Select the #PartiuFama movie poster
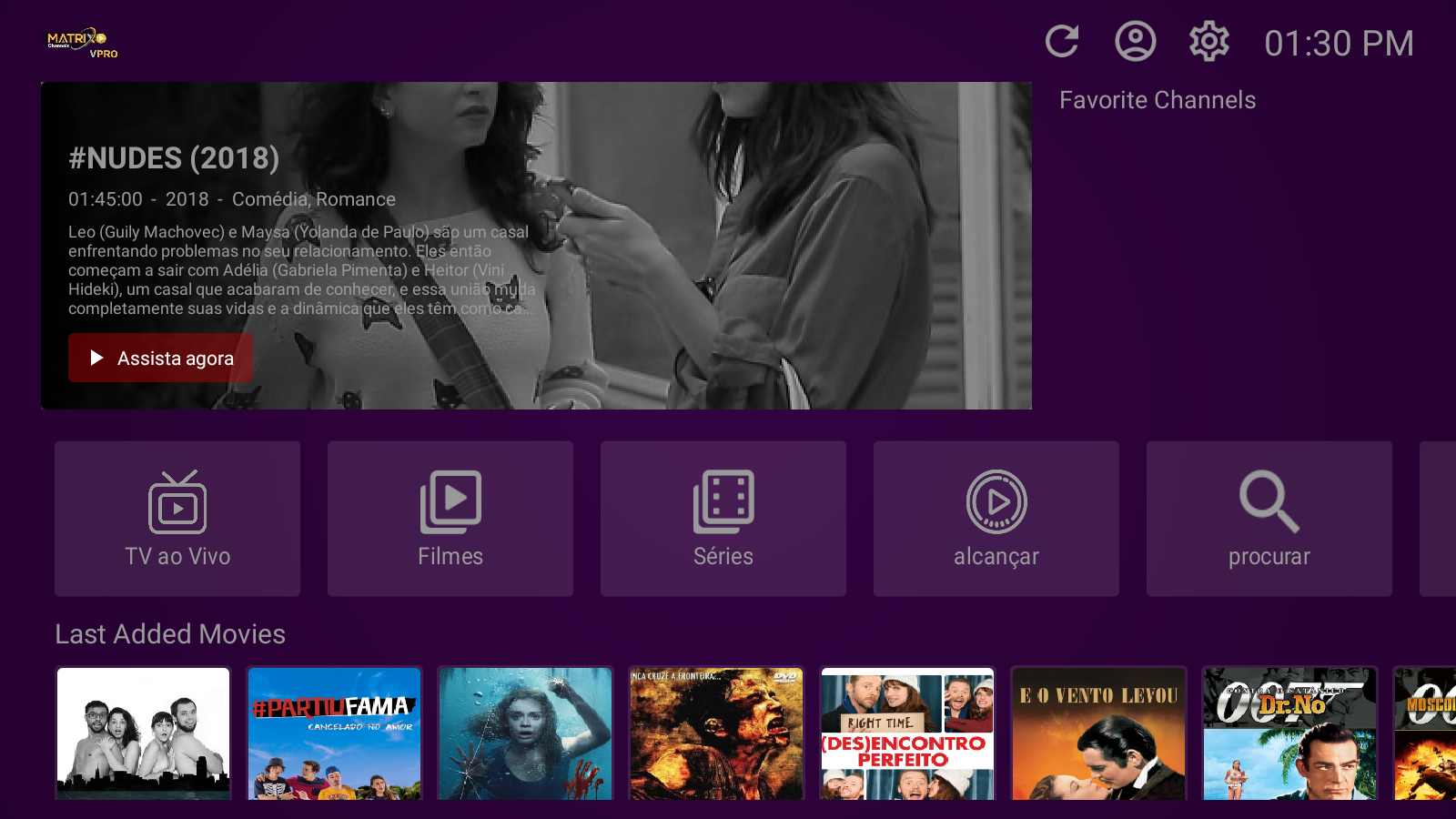The width and height of the screenshot is (1456, 819). pos(334,733)
